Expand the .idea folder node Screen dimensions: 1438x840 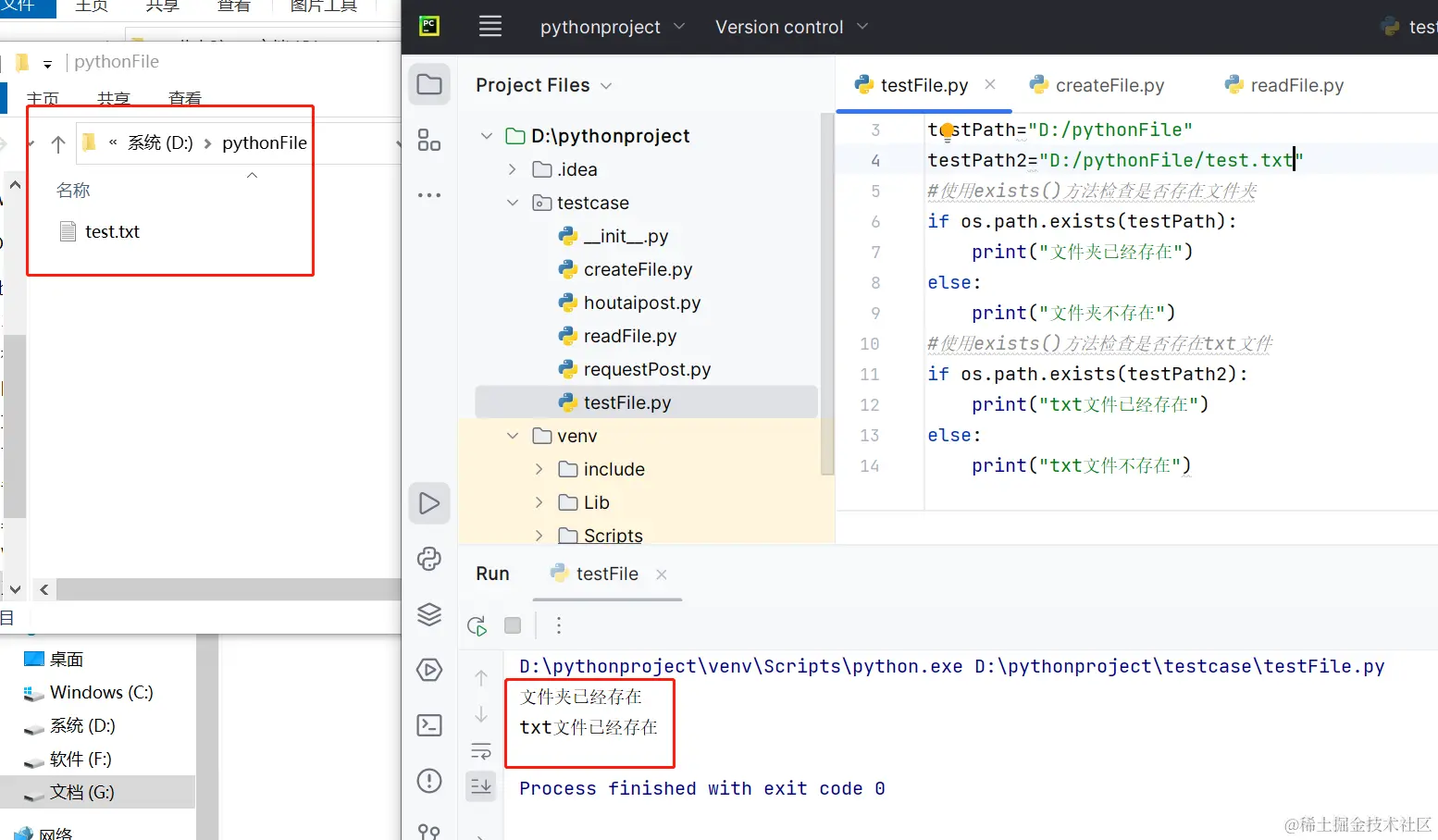513,169
